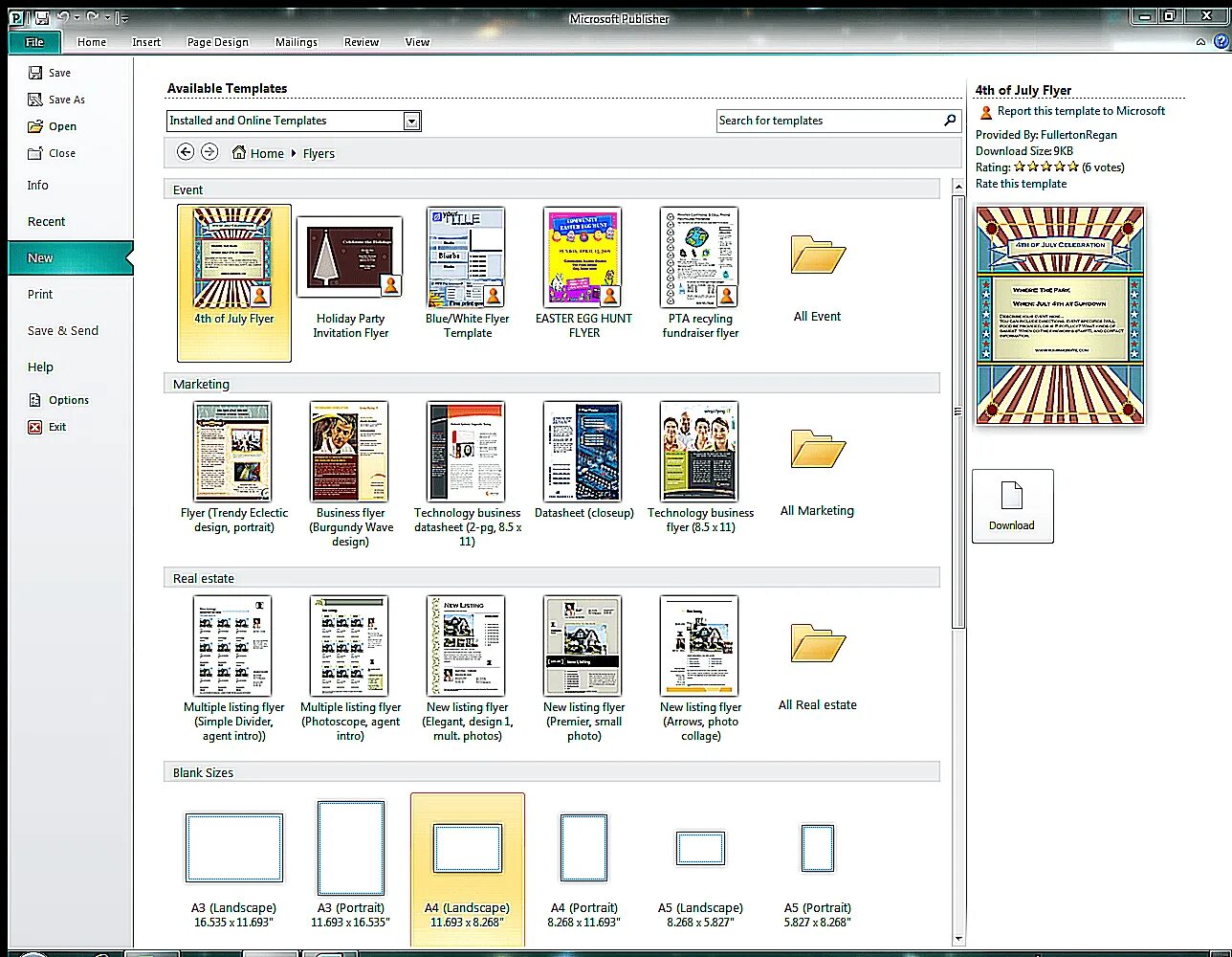1232x957 pixels.
Task: Go back with the left arrow navigation button
Action: [x=186, y=152]
